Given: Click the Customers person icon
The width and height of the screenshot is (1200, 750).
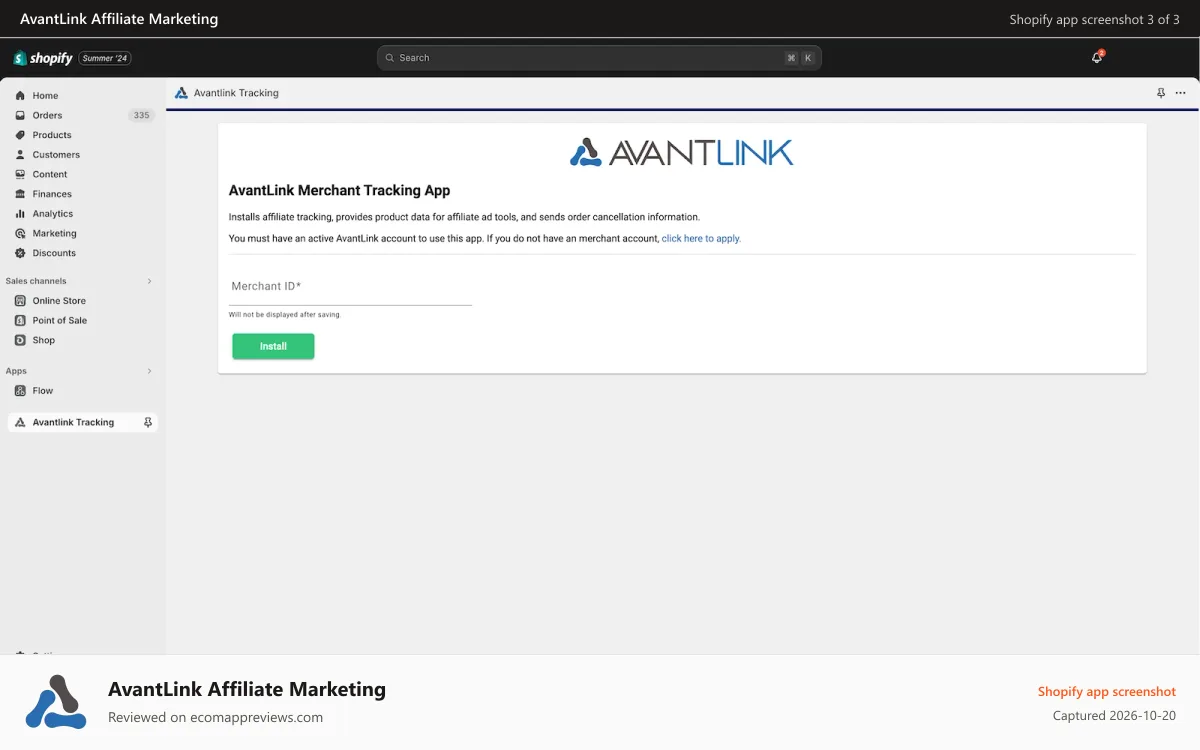Looking at the screenshot, I should tap(20, 155).
